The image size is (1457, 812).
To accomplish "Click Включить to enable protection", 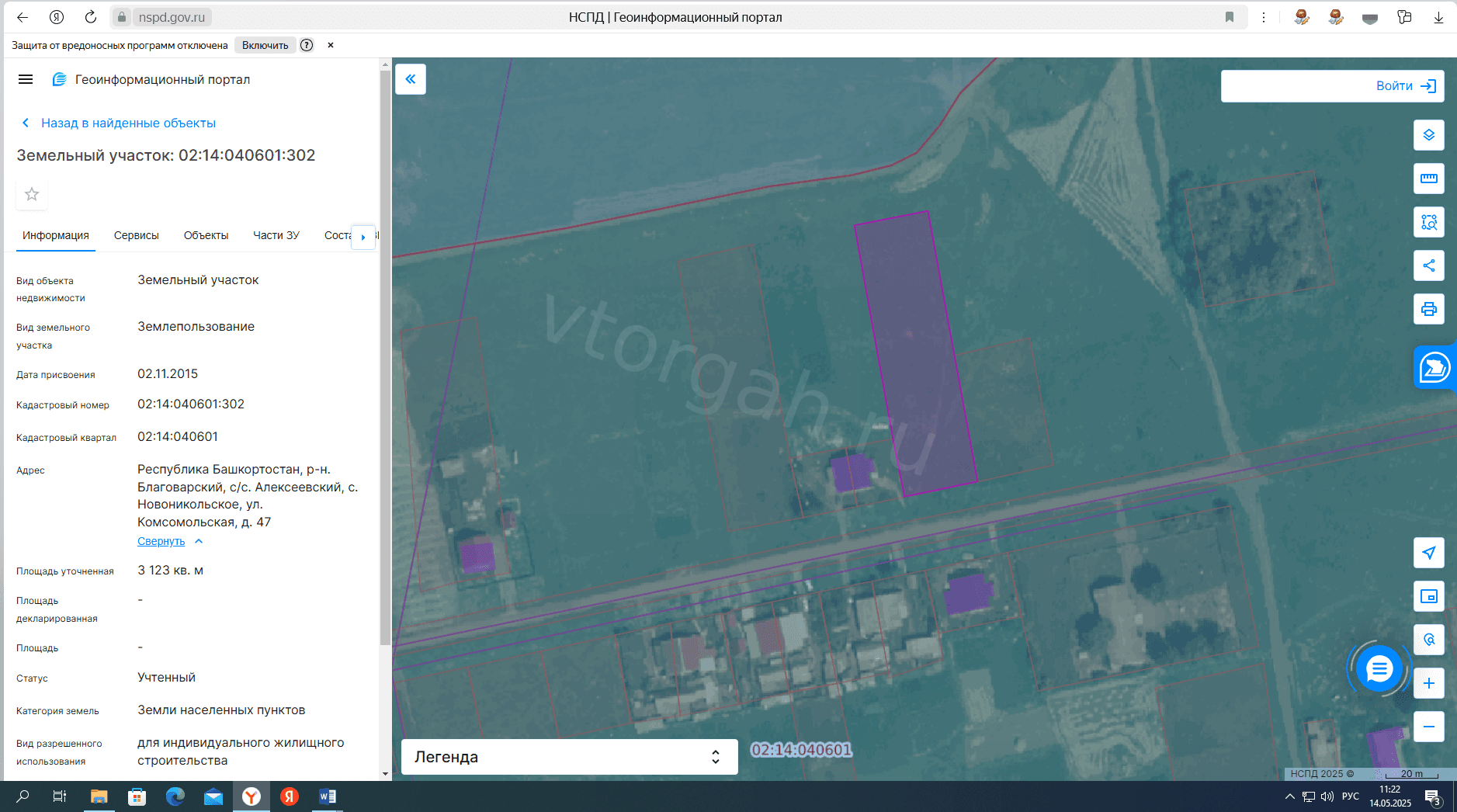I will coord(265,45).
